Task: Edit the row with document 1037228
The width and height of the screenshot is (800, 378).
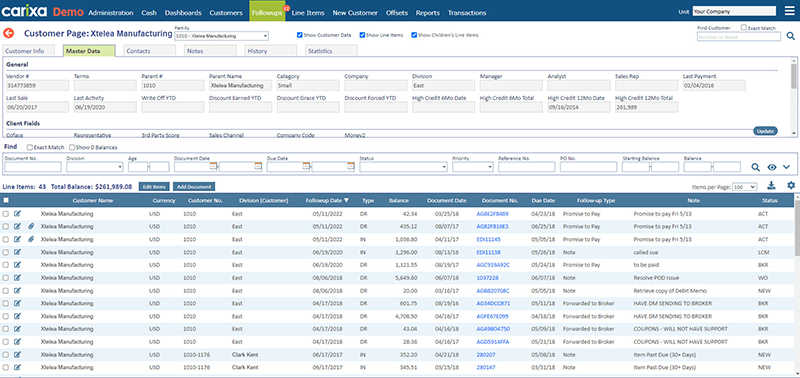Action: [18, 278]
